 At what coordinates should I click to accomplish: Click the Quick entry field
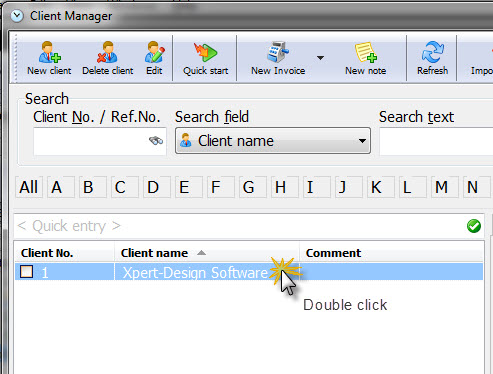tap(248, 226)
